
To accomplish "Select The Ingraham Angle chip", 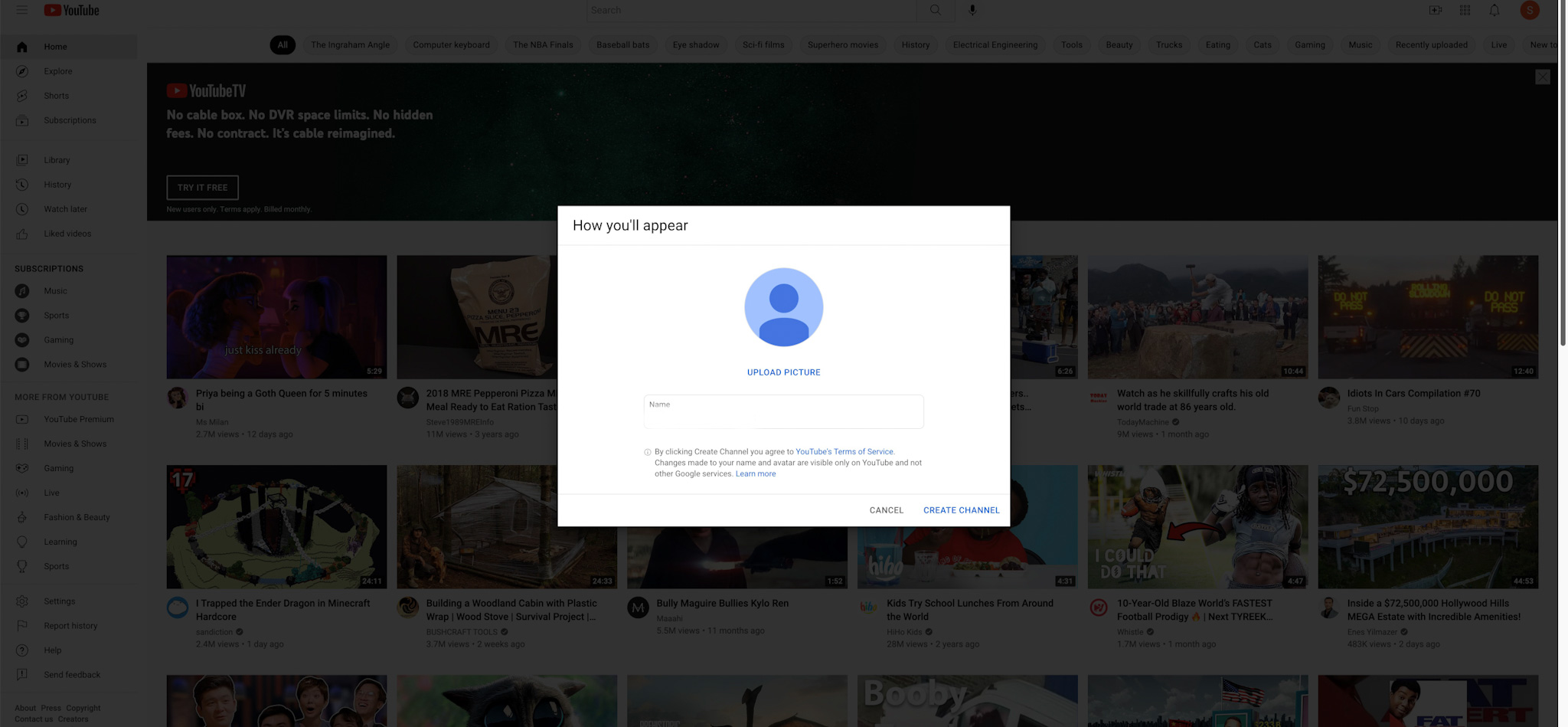I will click(350, 45).
